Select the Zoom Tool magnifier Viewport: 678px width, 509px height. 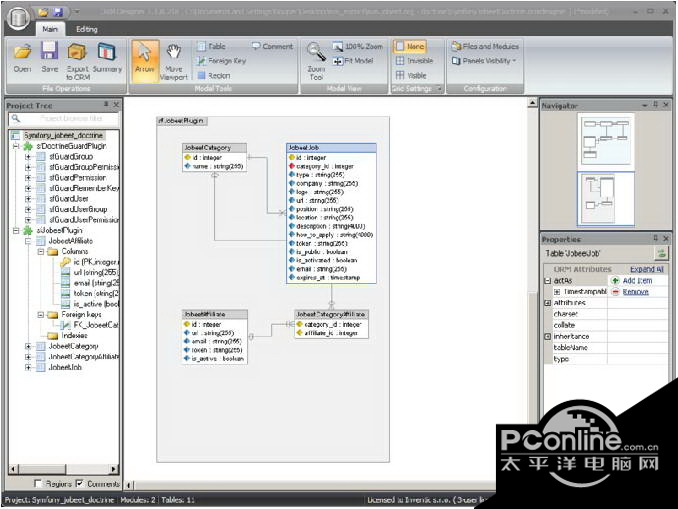click(316, 60)
